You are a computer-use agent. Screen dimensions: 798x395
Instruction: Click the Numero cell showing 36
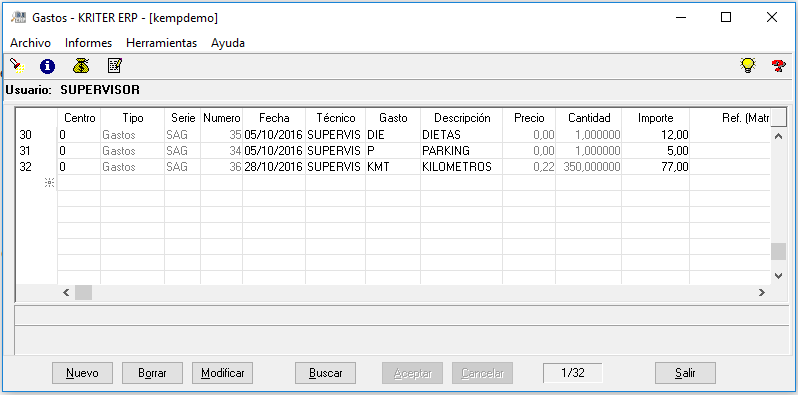221,166
